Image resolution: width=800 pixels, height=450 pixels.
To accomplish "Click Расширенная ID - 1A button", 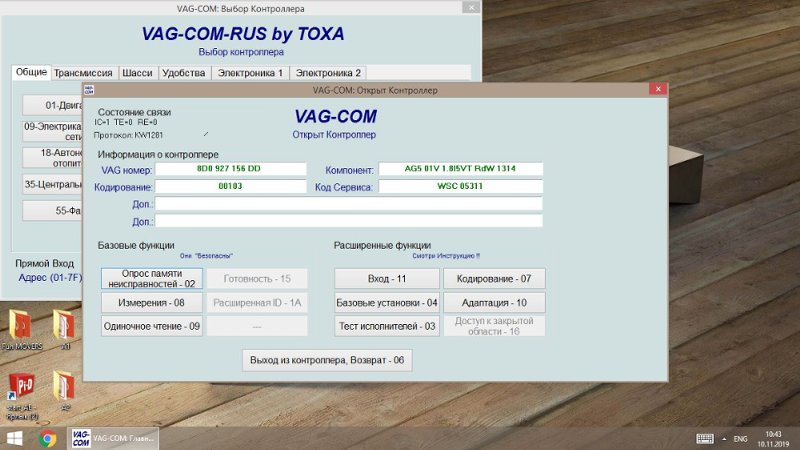I will click(x=257, y=303).
